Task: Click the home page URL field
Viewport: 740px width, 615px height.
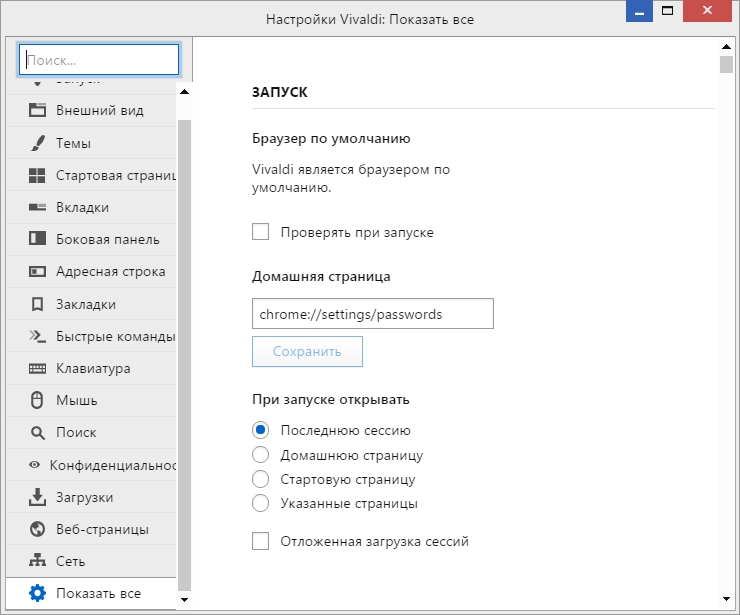Action: [x=373, y=313]
